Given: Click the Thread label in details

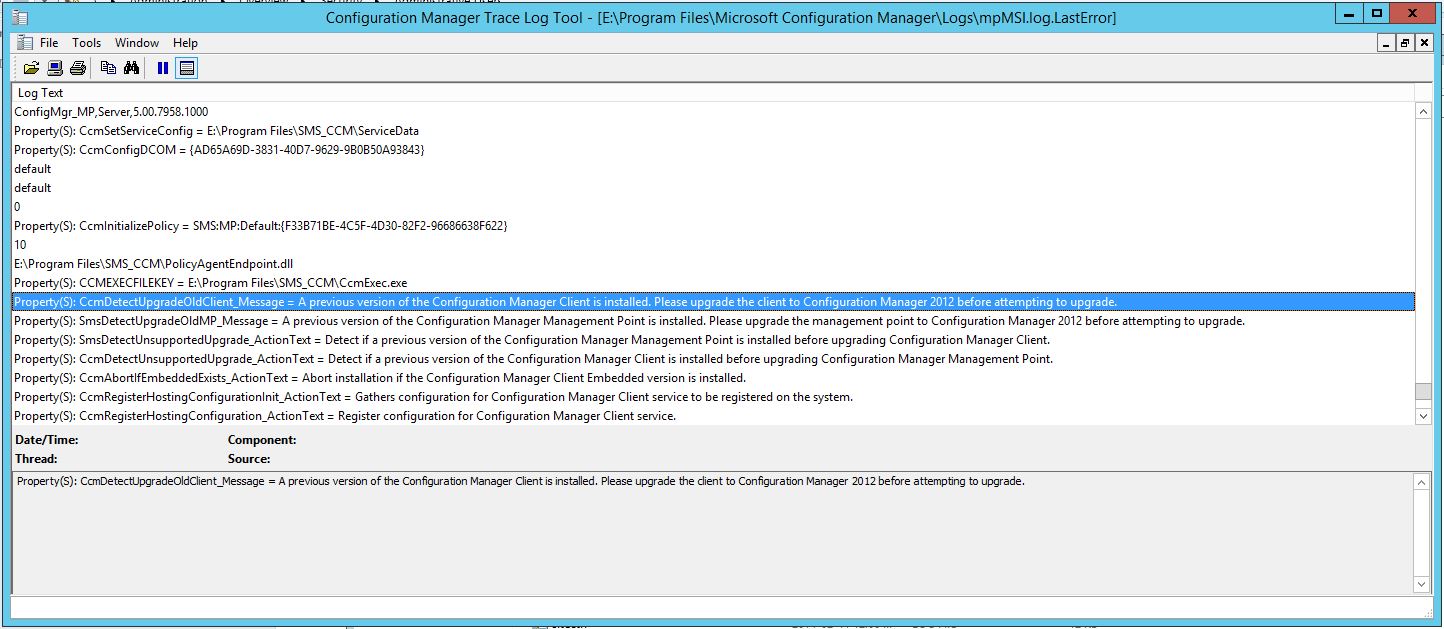Looking at the screenshot, I should coord(36,459).
